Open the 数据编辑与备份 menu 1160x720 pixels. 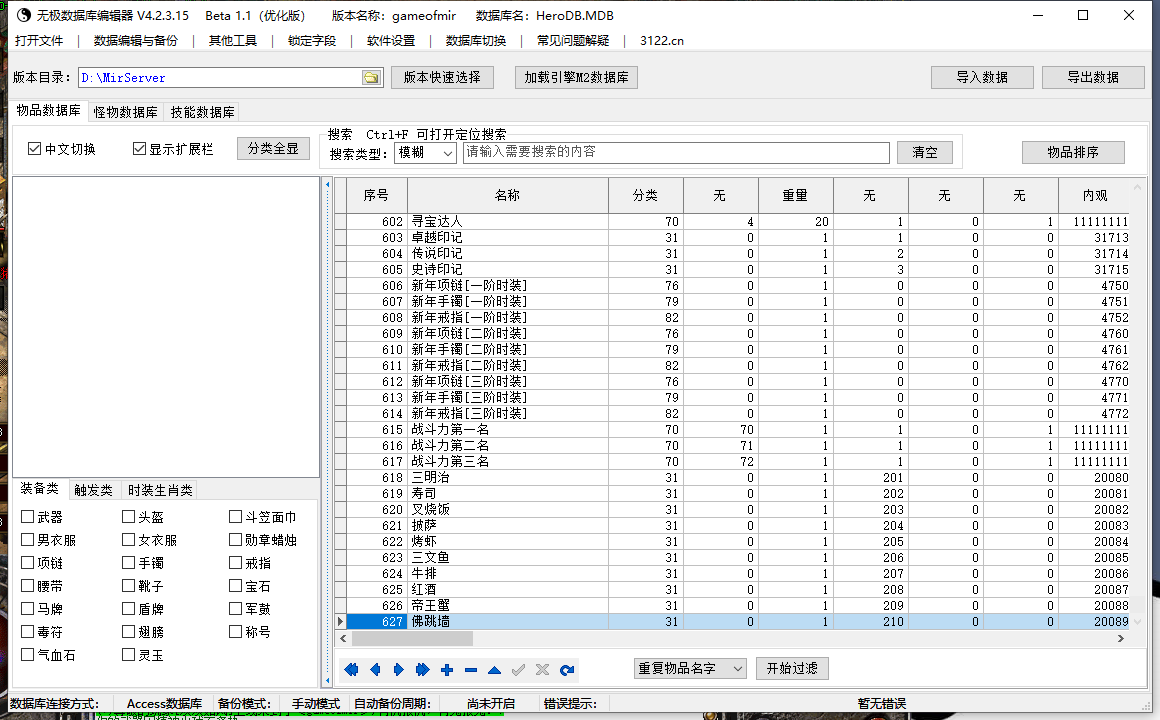[135, 41]
